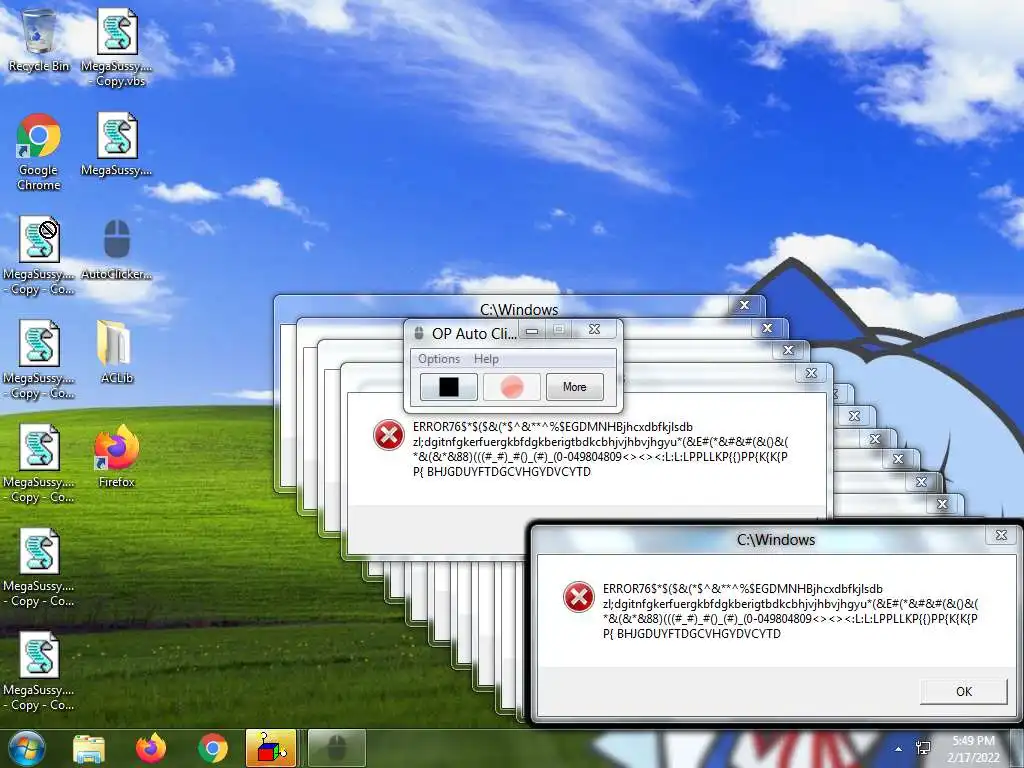Select the MegaSussy icon with the blocked badge
Viewport: 1024px width, 768px height.
point(39,255)
